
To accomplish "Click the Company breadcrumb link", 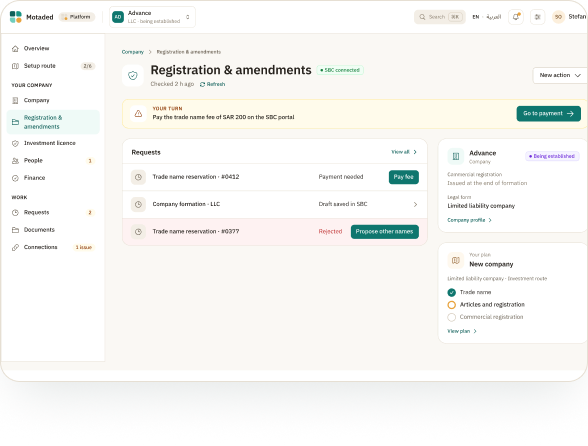I will [x=133, y=52].
